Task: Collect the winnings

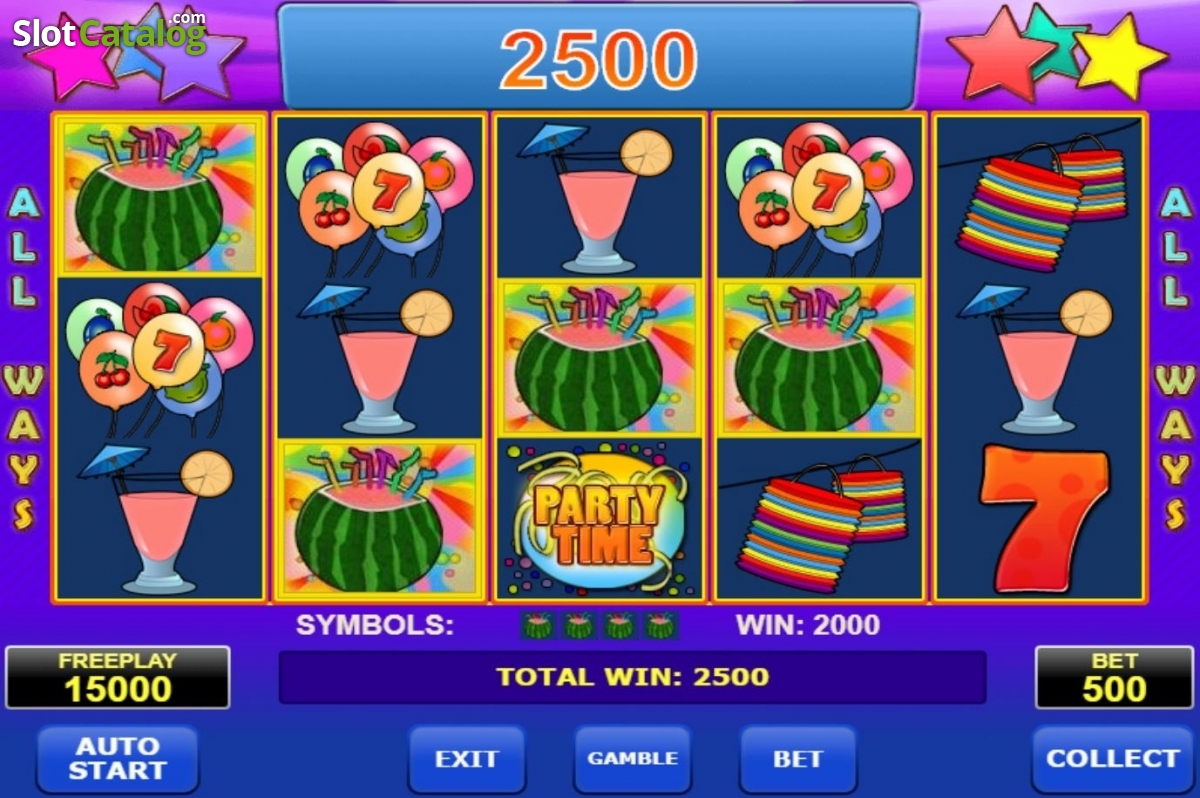Action: click(1112, 759)
